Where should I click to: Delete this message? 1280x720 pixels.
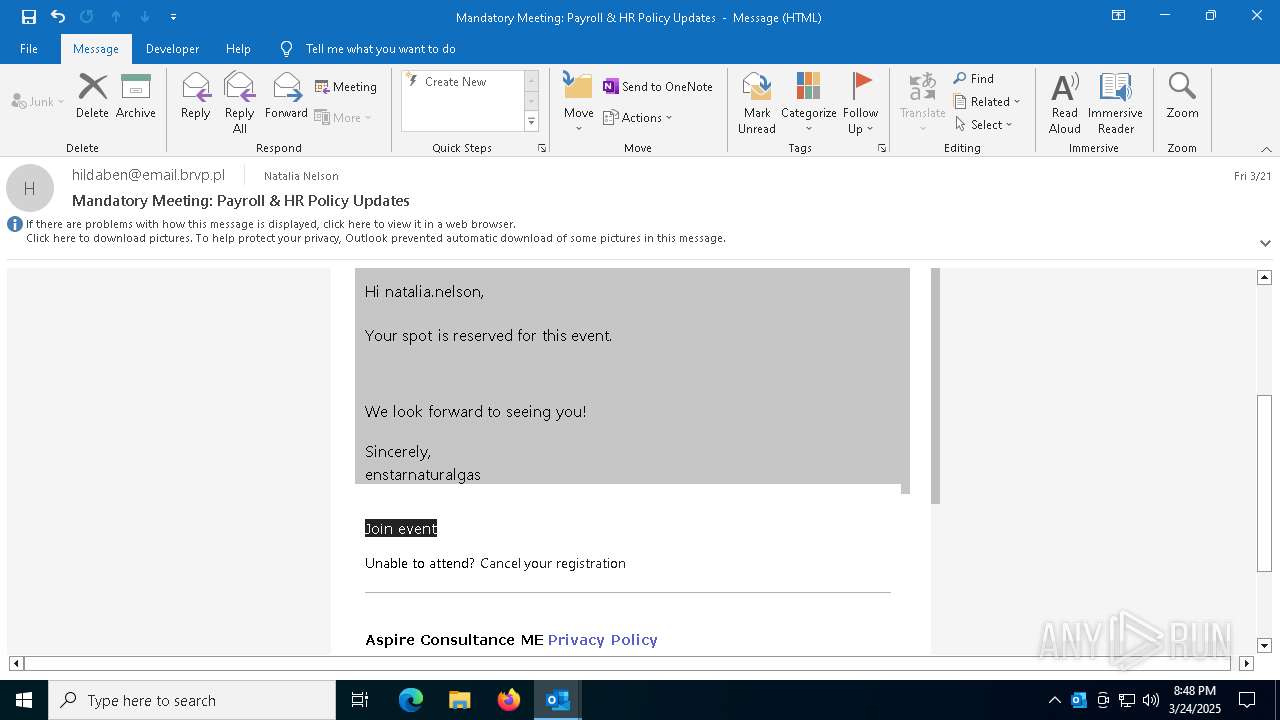(x=92, y=96)
